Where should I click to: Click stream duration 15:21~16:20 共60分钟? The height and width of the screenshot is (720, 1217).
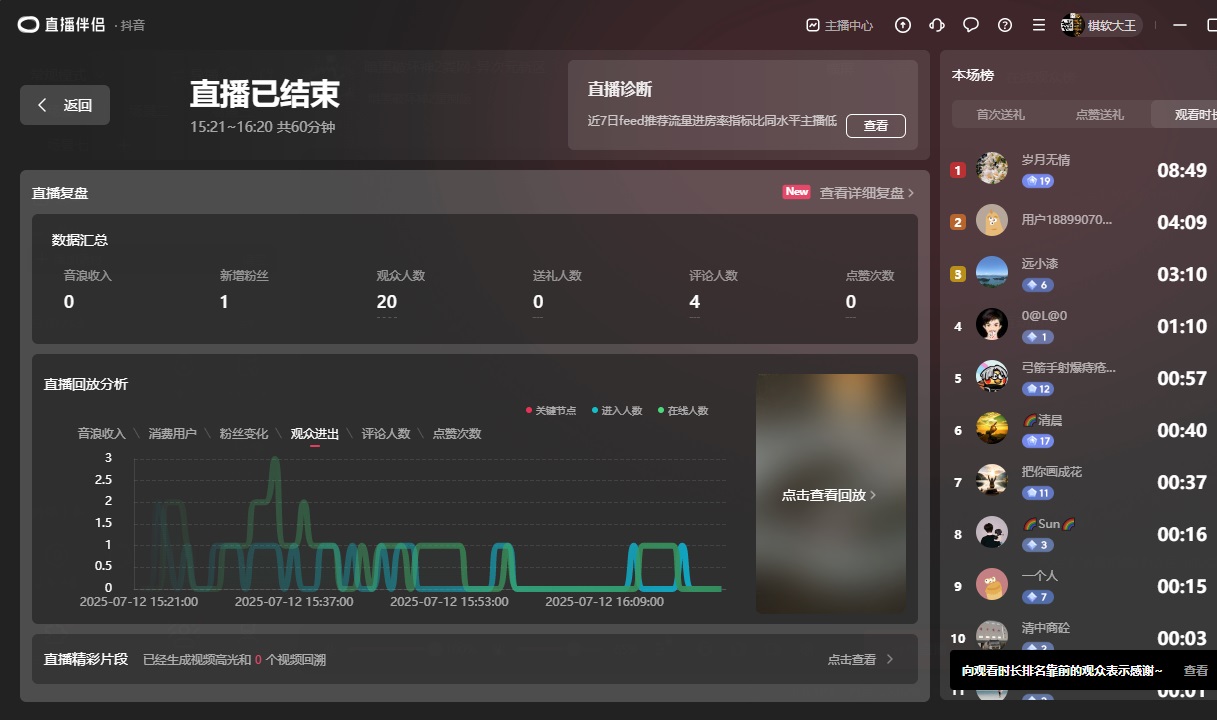pos(263,127)
